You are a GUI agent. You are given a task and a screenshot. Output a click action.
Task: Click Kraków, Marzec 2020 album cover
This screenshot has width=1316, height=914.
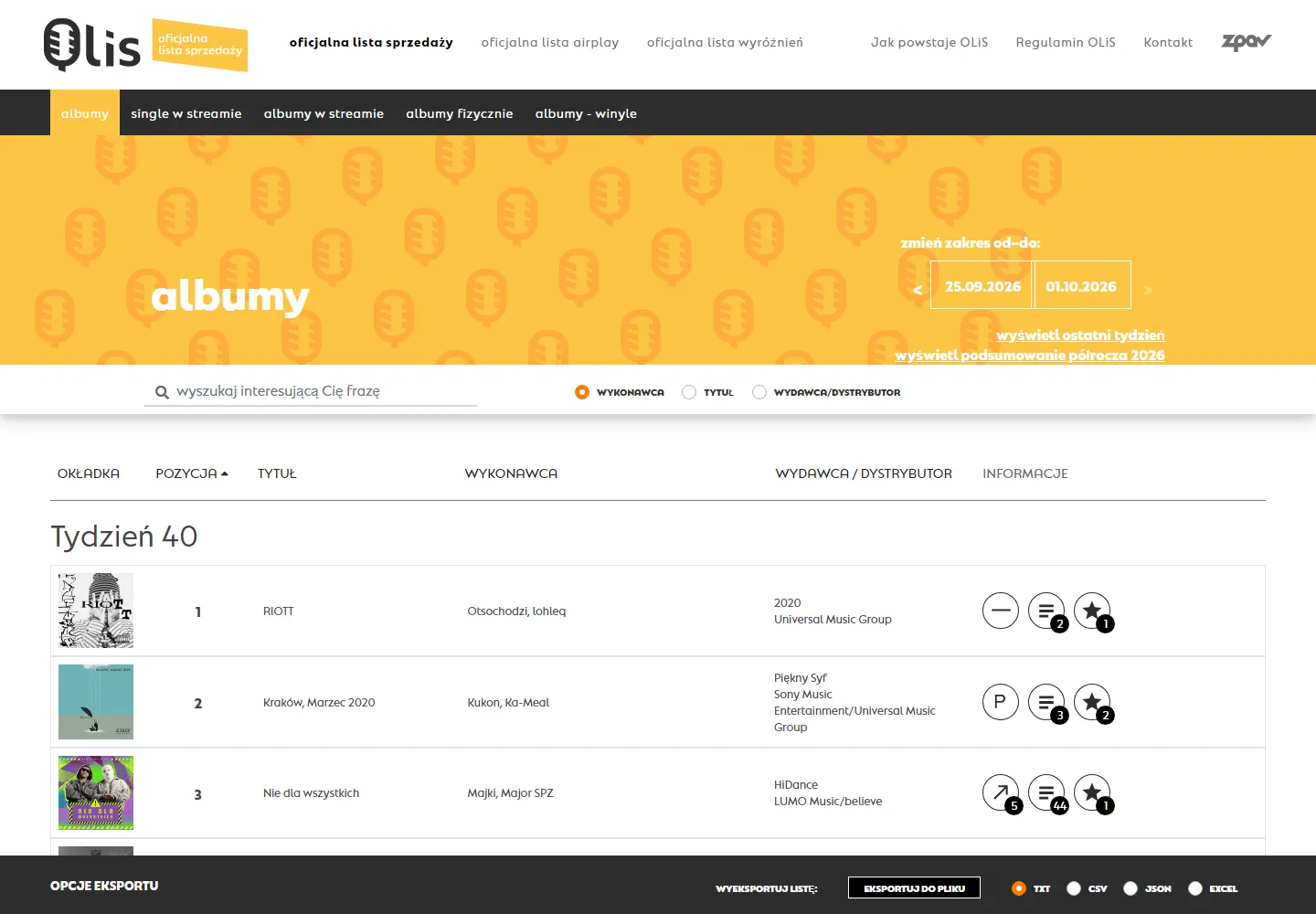pos(96,702)
